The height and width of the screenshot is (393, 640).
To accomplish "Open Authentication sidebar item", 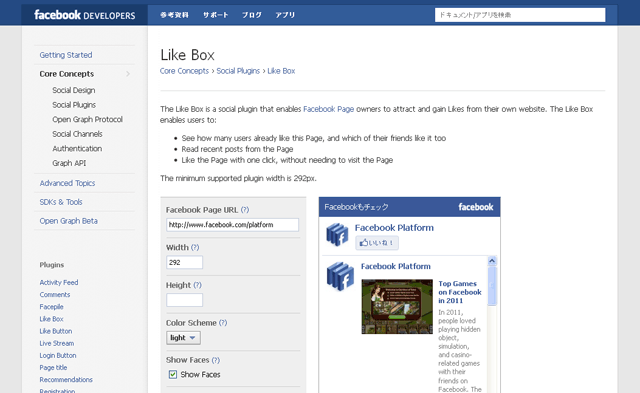I will pyautogui.click(x=77, y=149).
